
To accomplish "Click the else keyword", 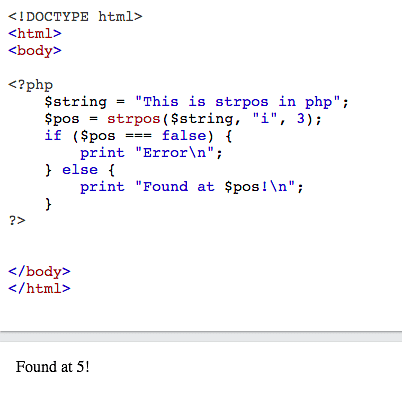I will tap(80, 170).
